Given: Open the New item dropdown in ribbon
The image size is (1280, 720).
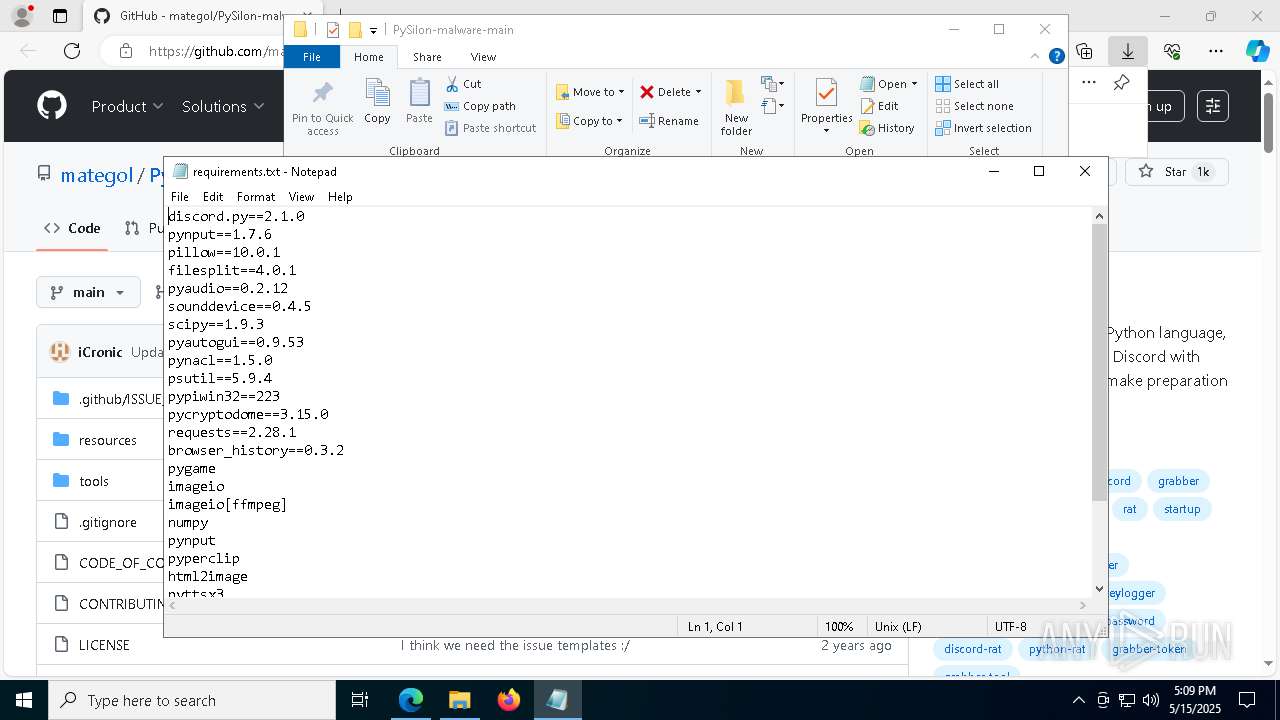Looking at the screenshot, I should (x=772, y=84).
